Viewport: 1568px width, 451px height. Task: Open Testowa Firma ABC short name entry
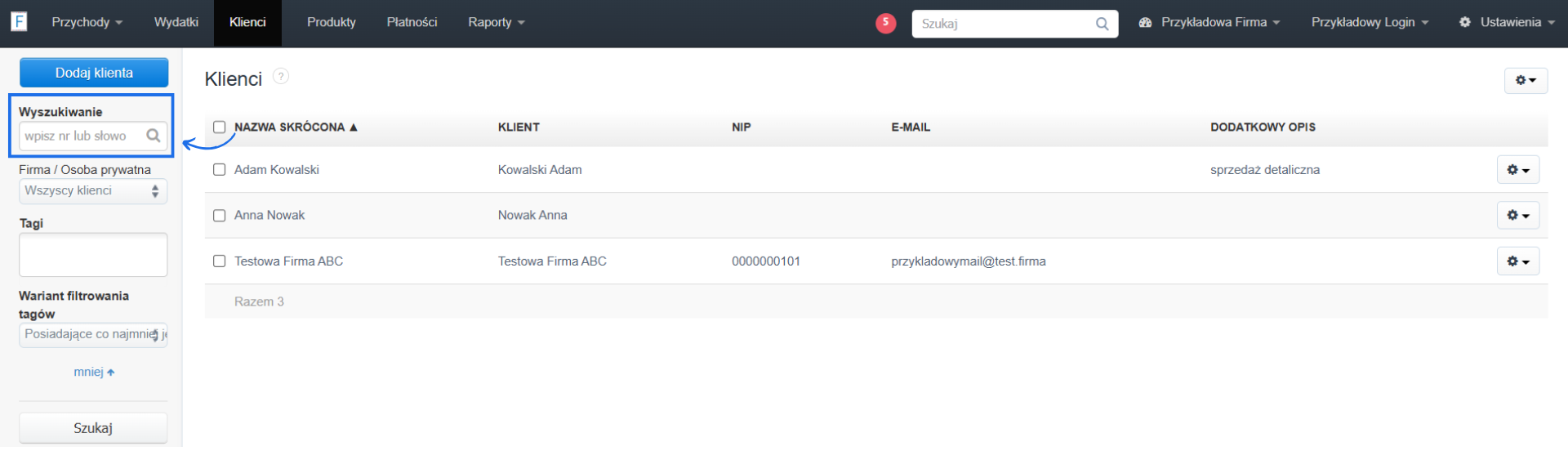(x=288, y=262)
